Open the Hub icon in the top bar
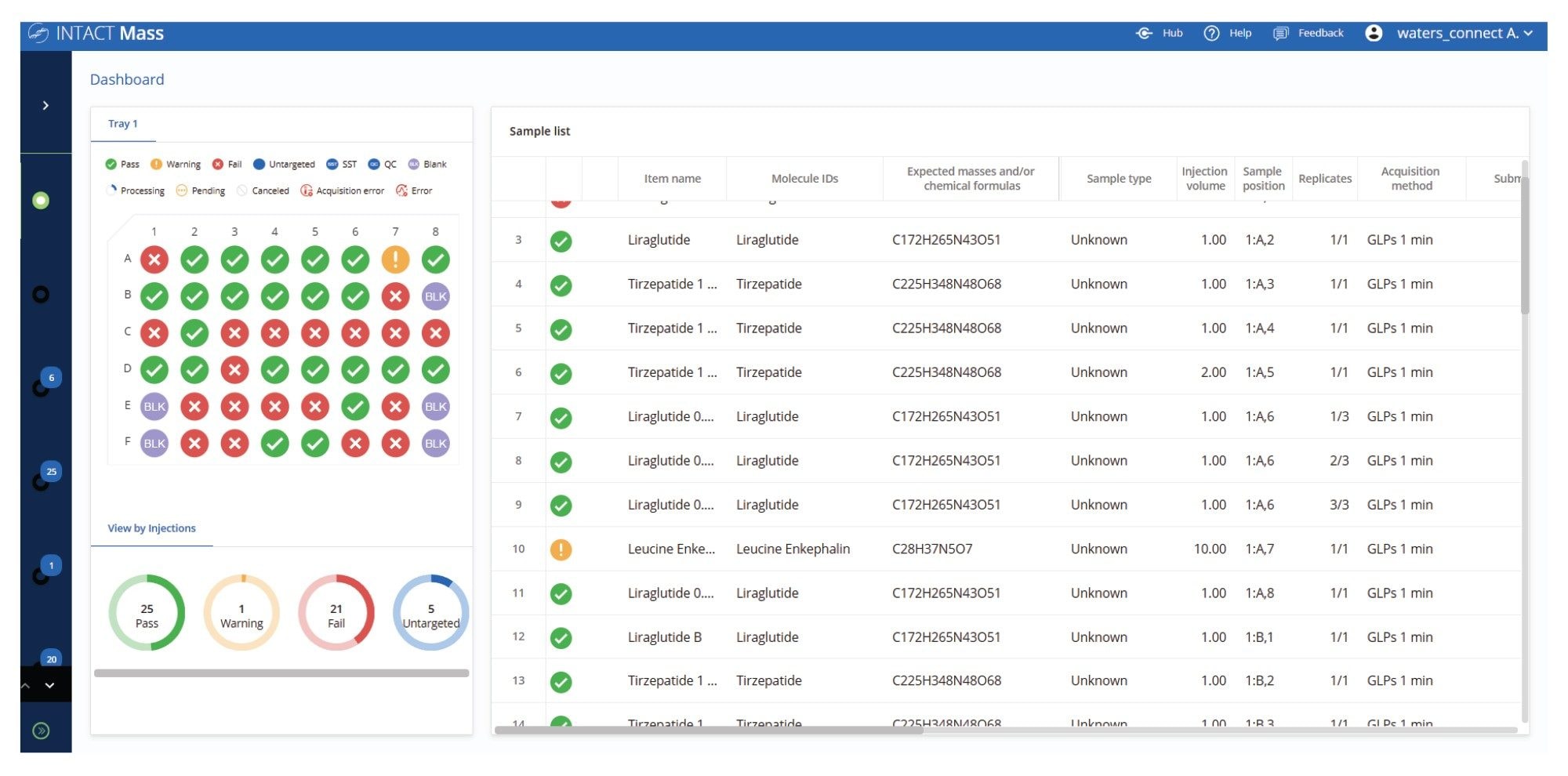The image size is (1568, 776). point(1146,33)
